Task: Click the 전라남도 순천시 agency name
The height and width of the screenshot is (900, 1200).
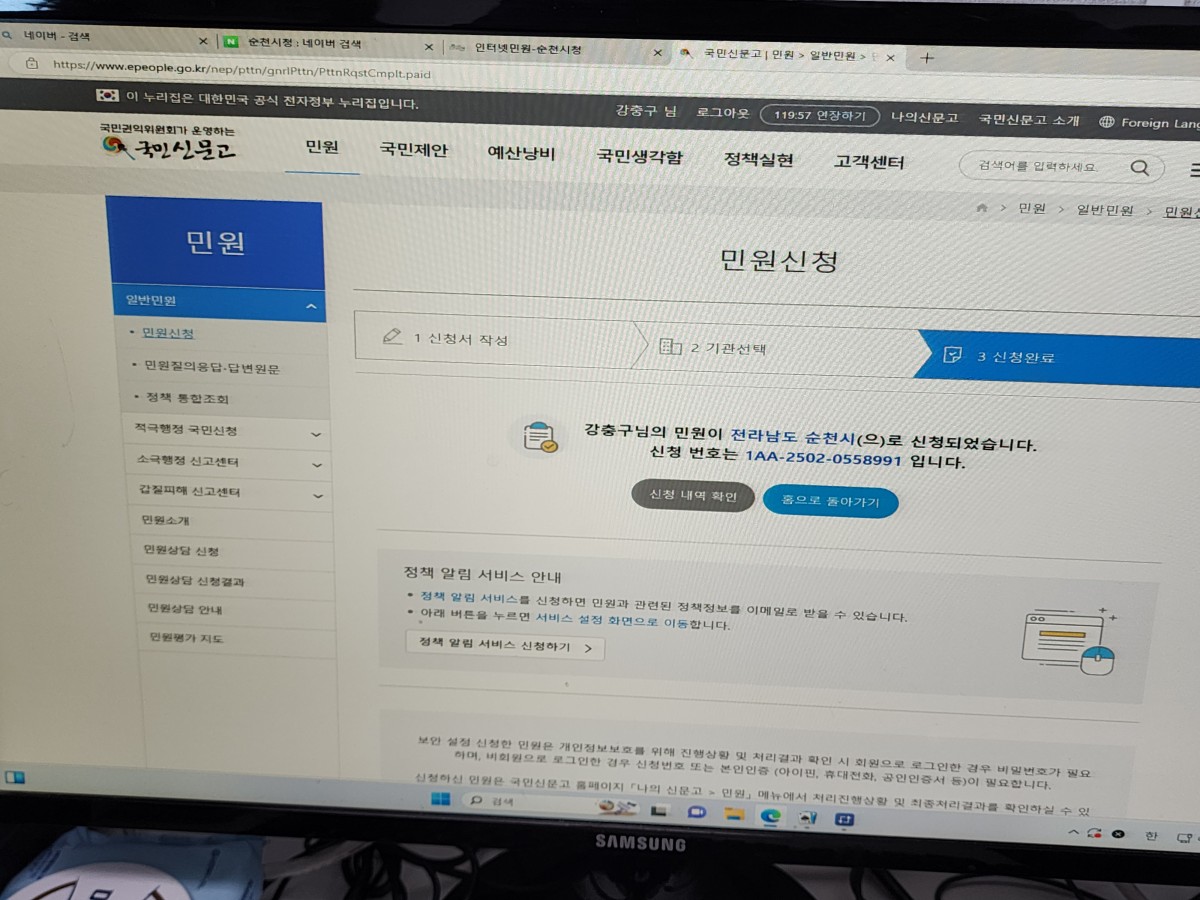Action: (793, 439)
